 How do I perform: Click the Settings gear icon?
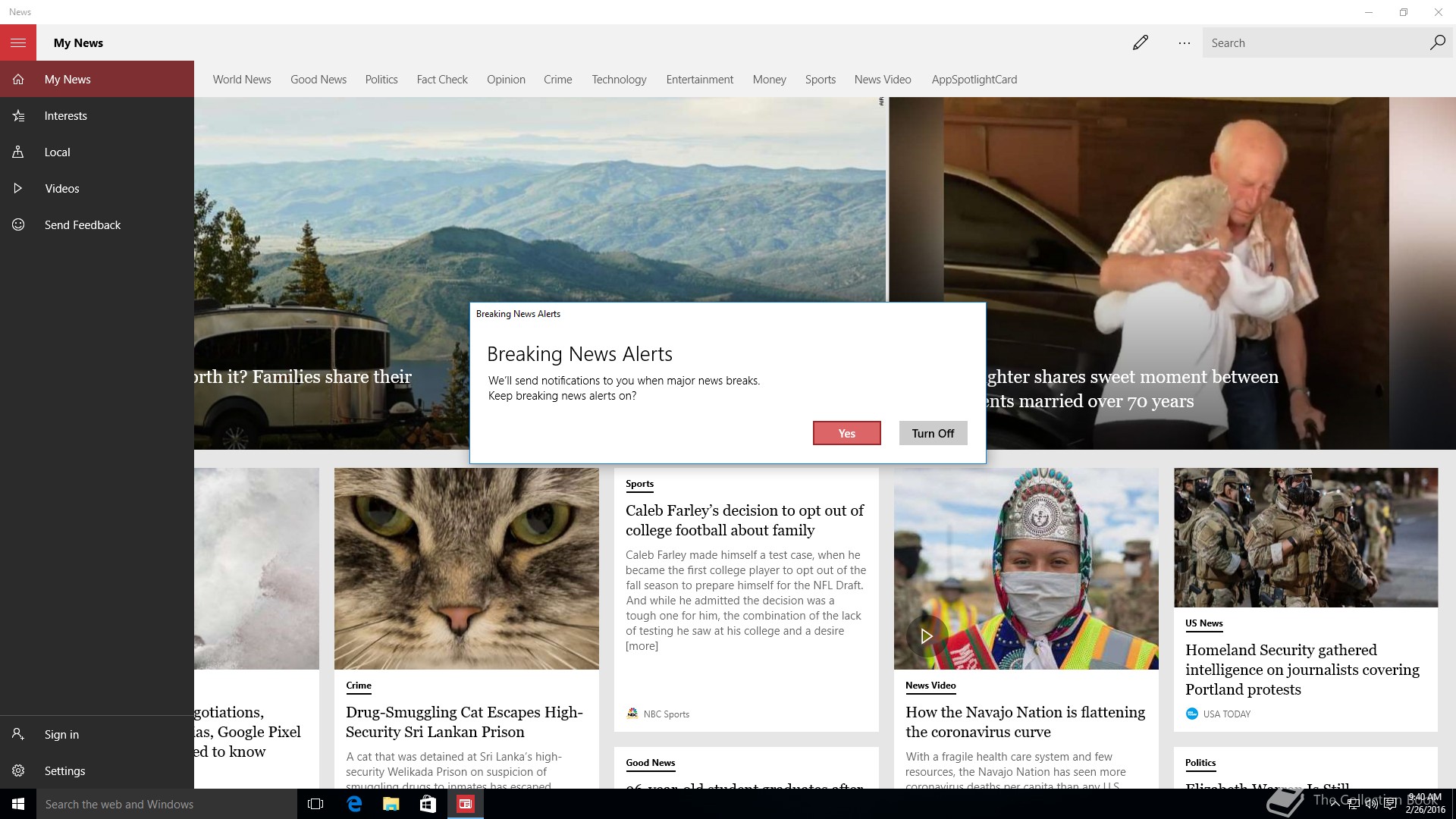(18, 770)
